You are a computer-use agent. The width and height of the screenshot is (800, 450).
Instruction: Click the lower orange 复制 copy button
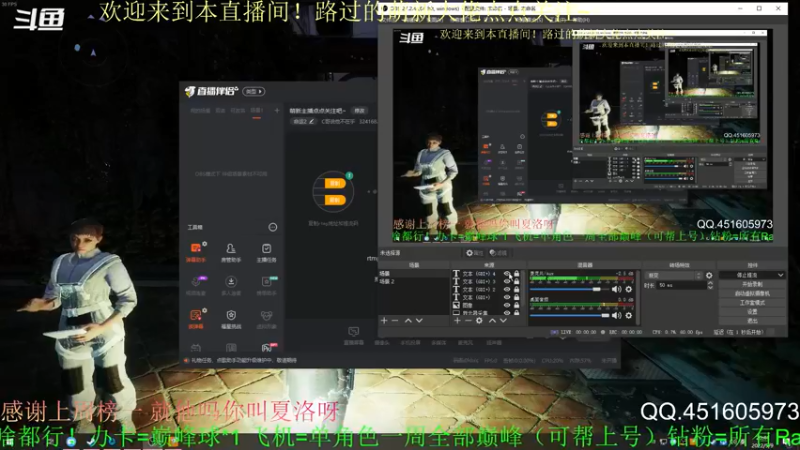coord(335,200)
